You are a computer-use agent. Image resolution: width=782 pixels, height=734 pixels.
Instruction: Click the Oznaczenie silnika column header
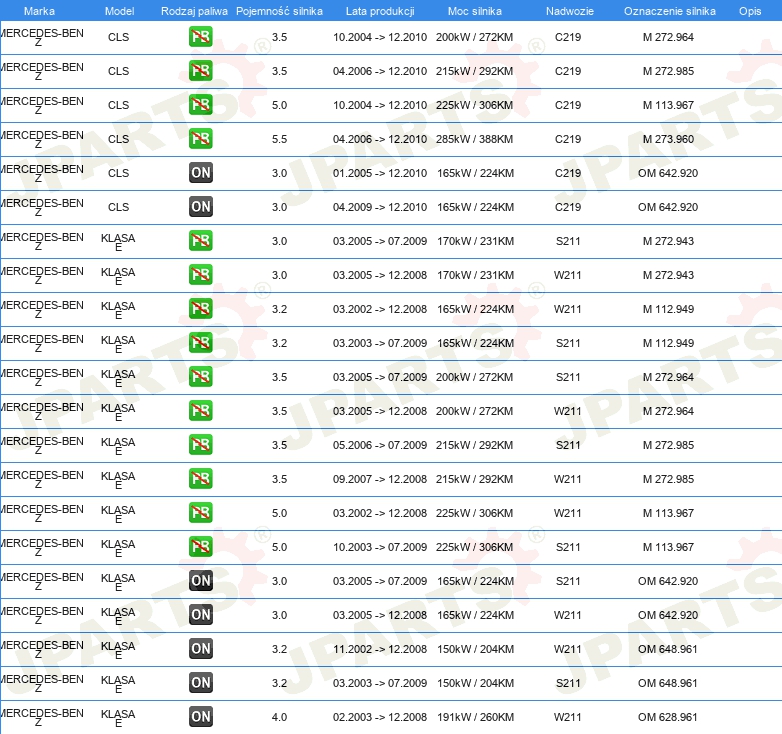(x=669, y=11)
